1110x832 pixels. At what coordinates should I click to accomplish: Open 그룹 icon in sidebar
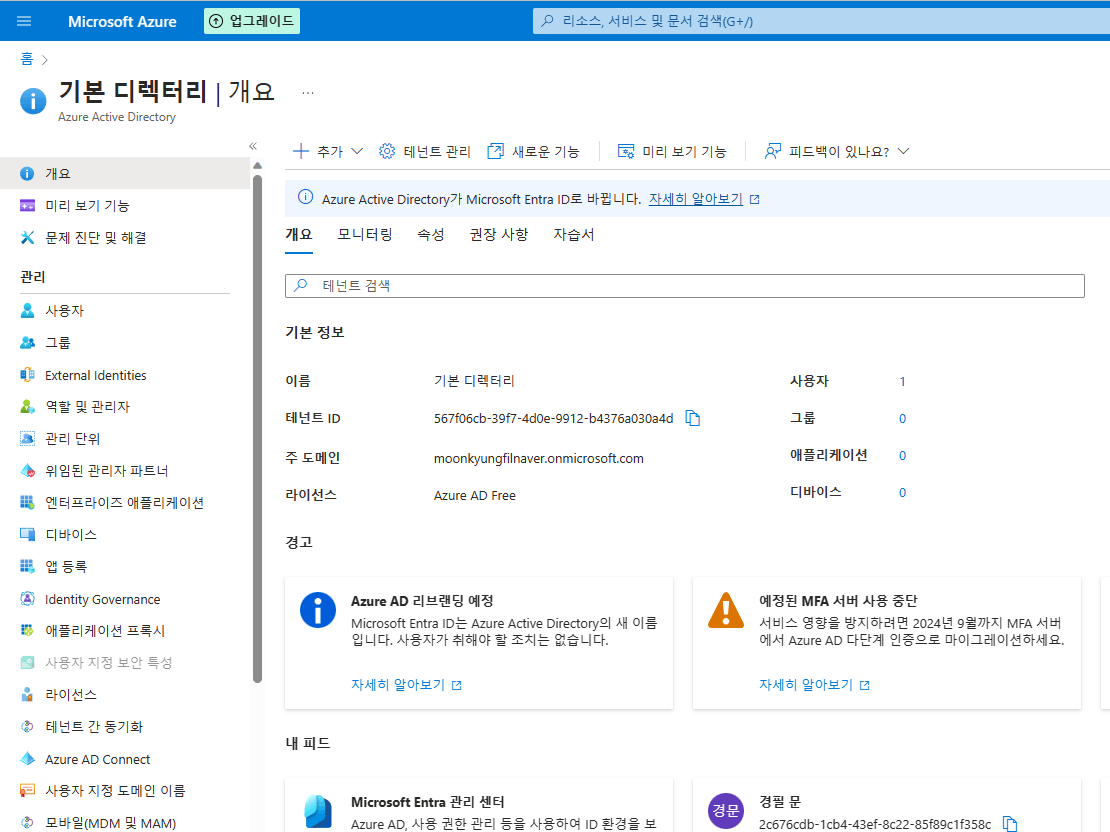tap(28, 343)
